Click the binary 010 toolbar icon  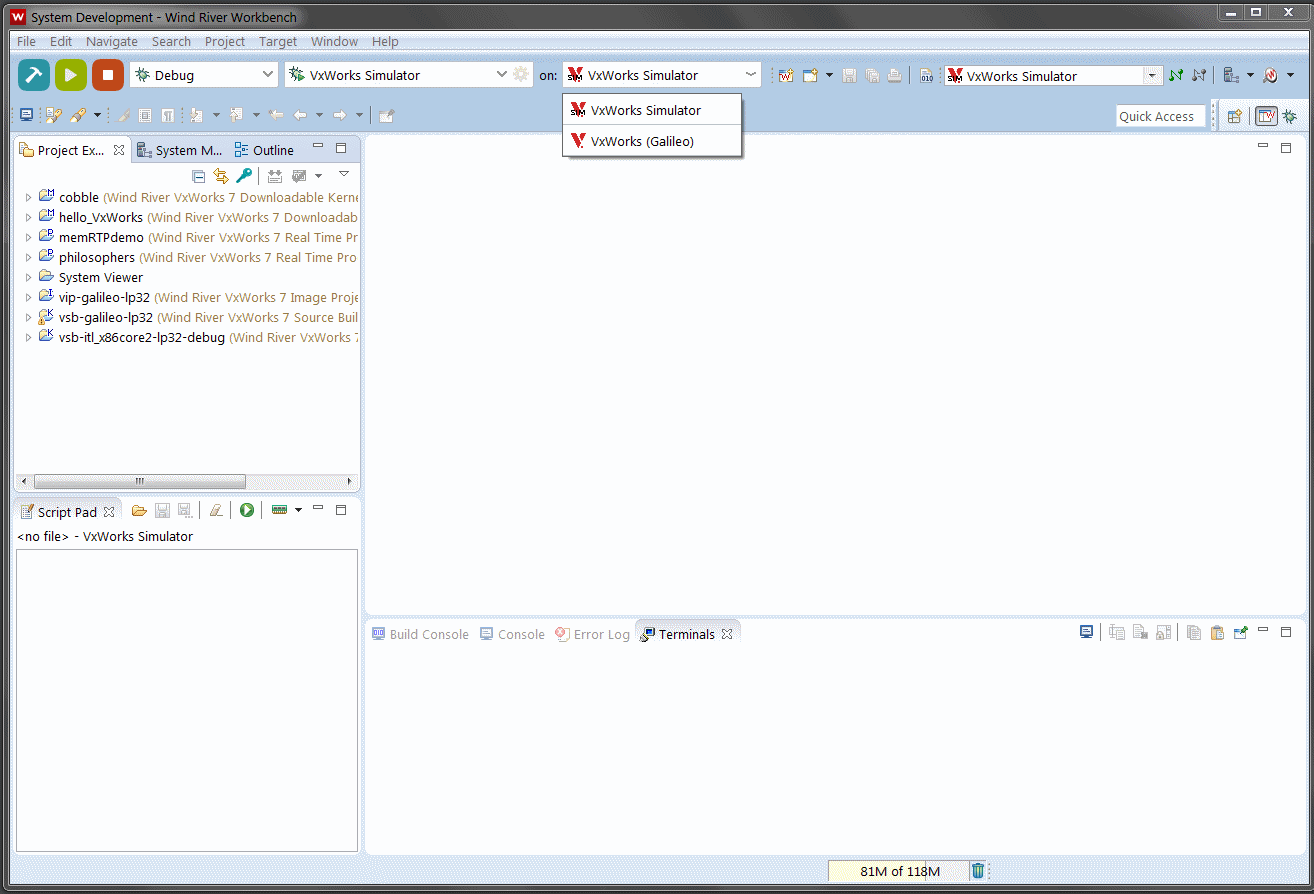pos(927,75)
